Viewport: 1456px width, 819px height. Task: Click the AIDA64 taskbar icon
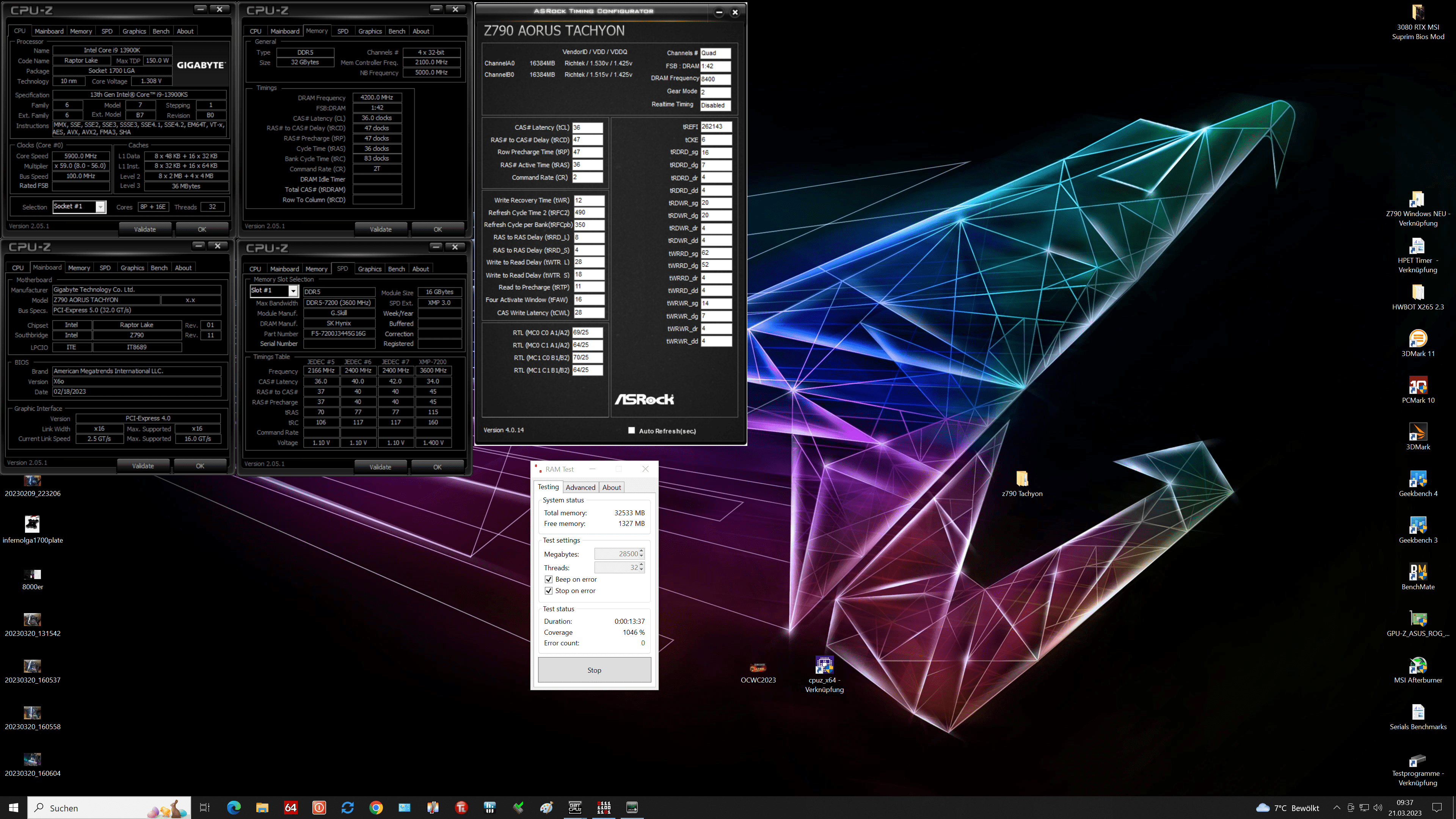coord(290,807)
